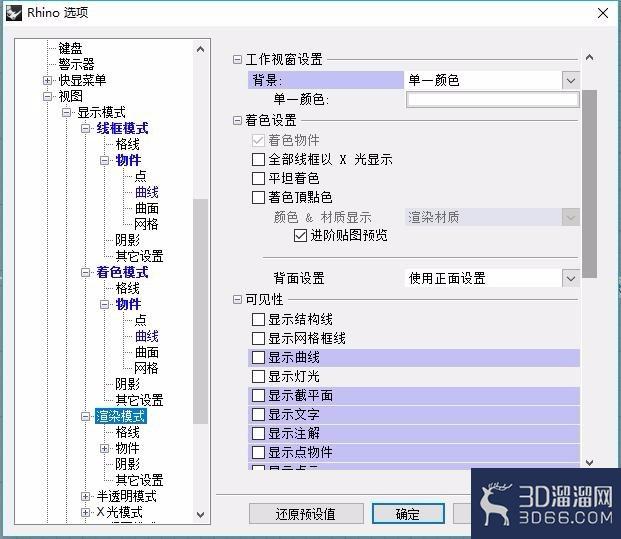Viewport: 621px width, 539px height.
Task: Click 确定 button
Action: click(408, 514)
